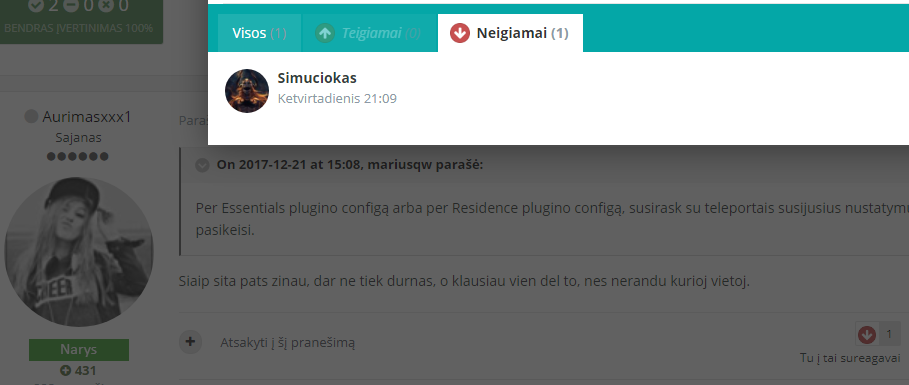909x385 pixels.
Task: Open Simuciokas profile name link
Action: pos(317,78)
